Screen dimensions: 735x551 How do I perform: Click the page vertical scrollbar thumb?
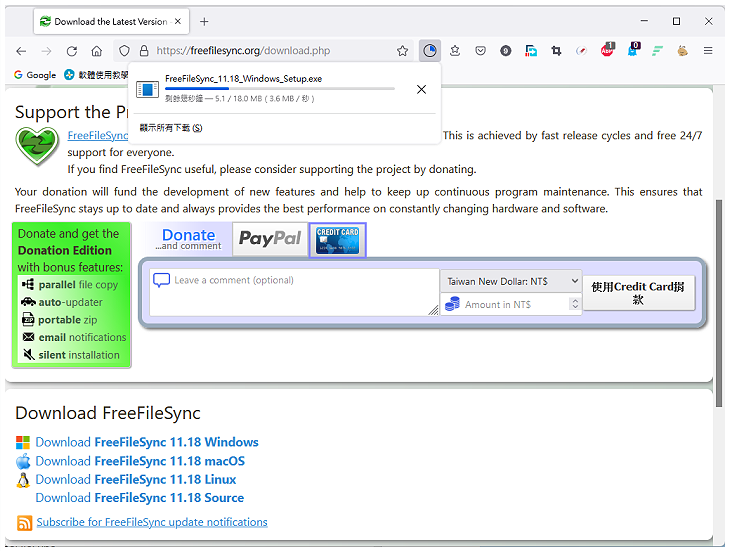coord(719,303)
